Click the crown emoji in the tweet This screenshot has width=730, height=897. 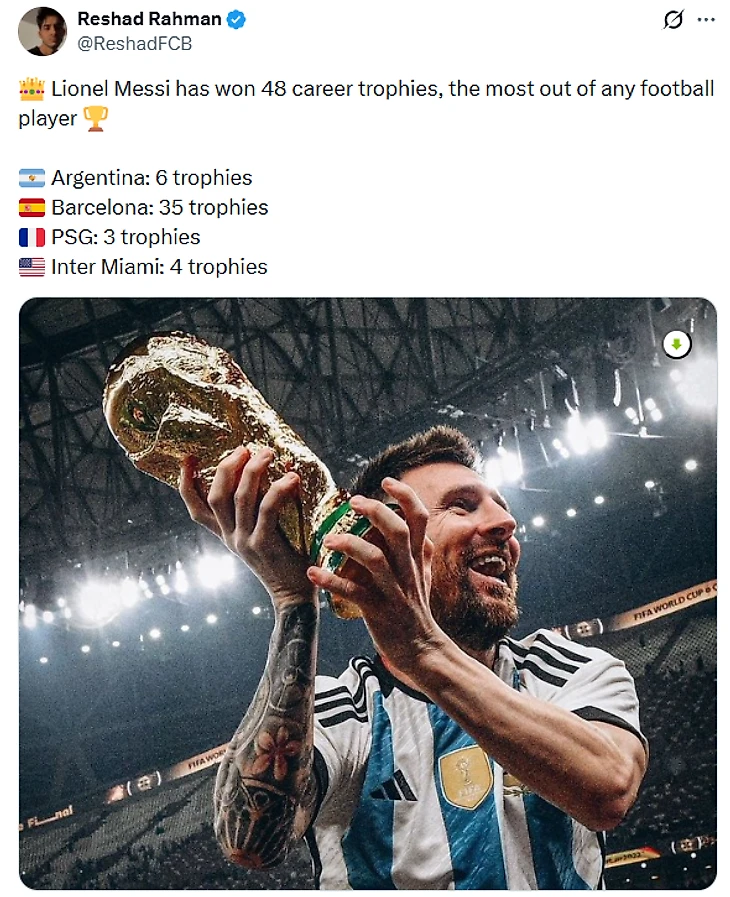32,89
